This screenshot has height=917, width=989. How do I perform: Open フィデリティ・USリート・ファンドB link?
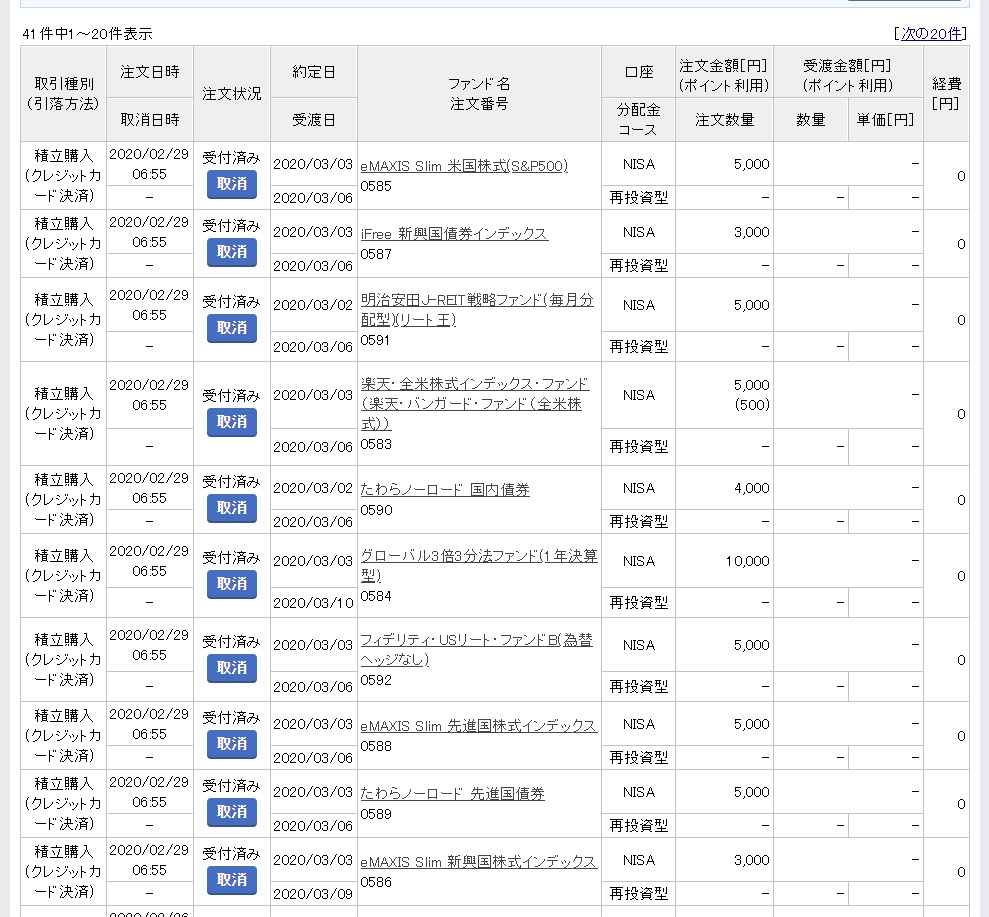click(476, 650)
